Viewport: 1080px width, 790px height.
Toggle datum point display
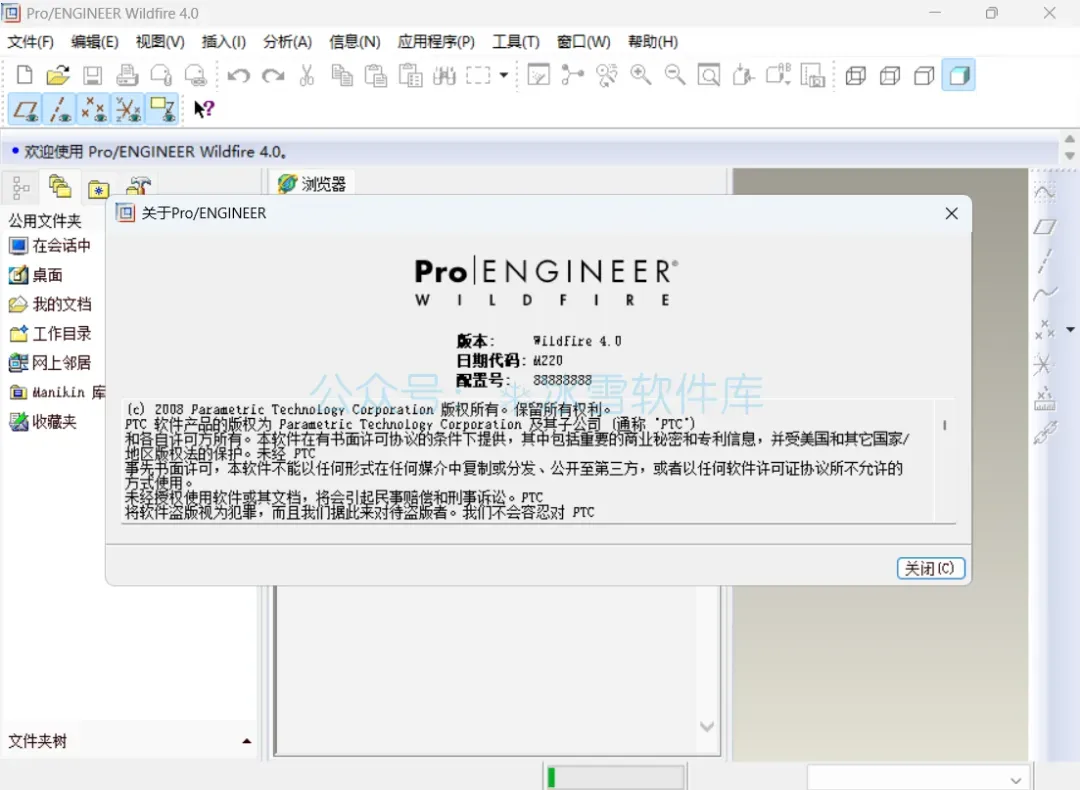(94, 110)
